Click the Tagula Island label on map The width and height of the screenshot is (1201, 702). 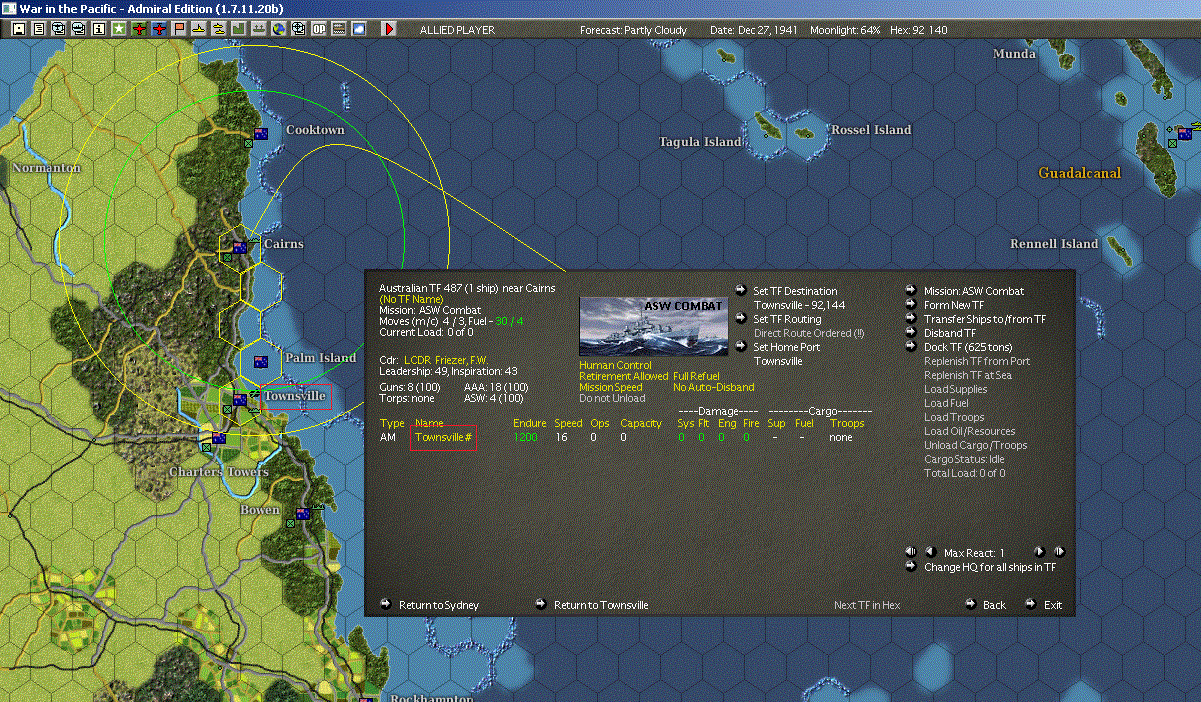tap(700, 142)
